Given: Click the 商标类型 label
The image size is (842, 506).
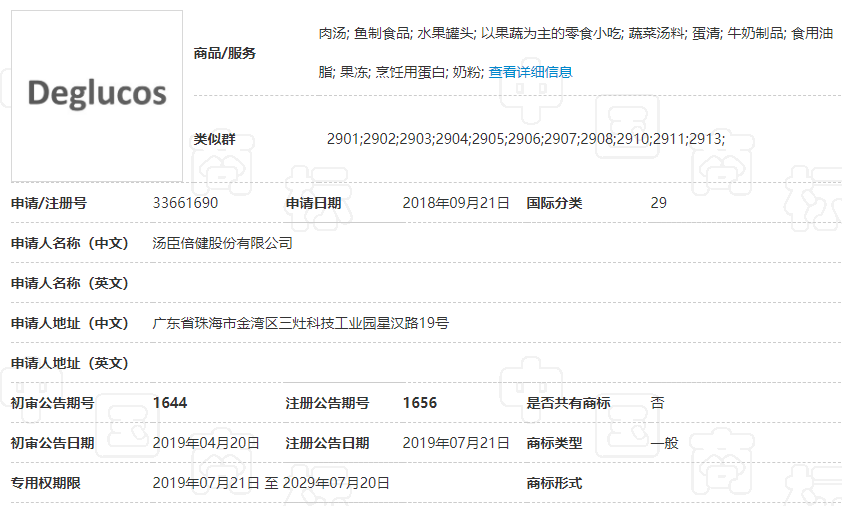Looking at the screenshot, I should click(x=554, y=443).
